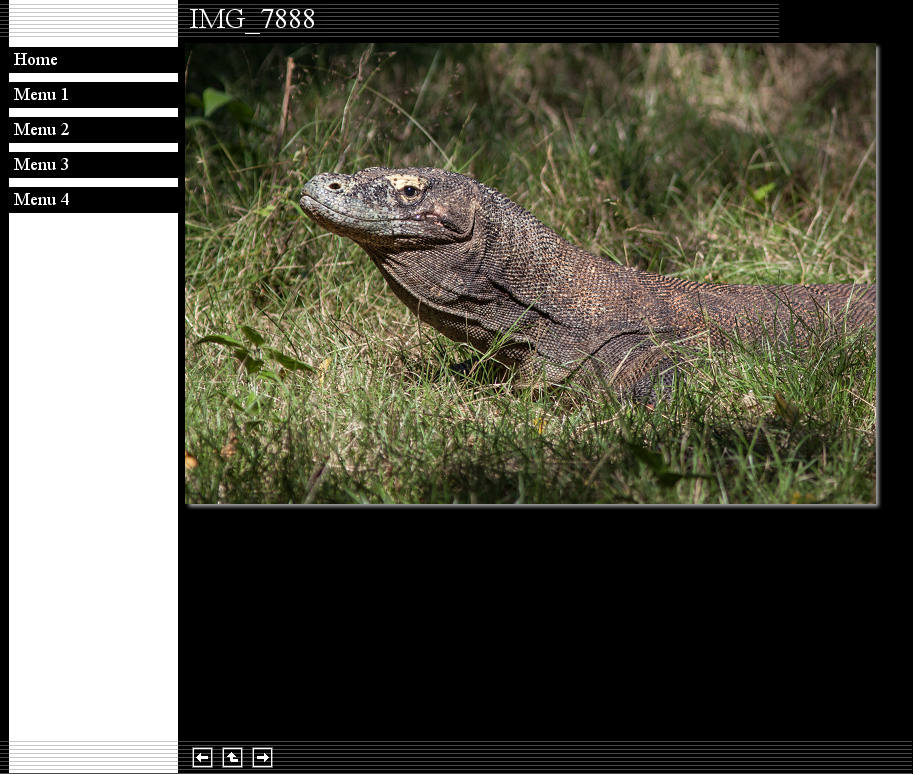Select Menu 1 in the sidebar
913x774 pixels.
pos(41,95)
